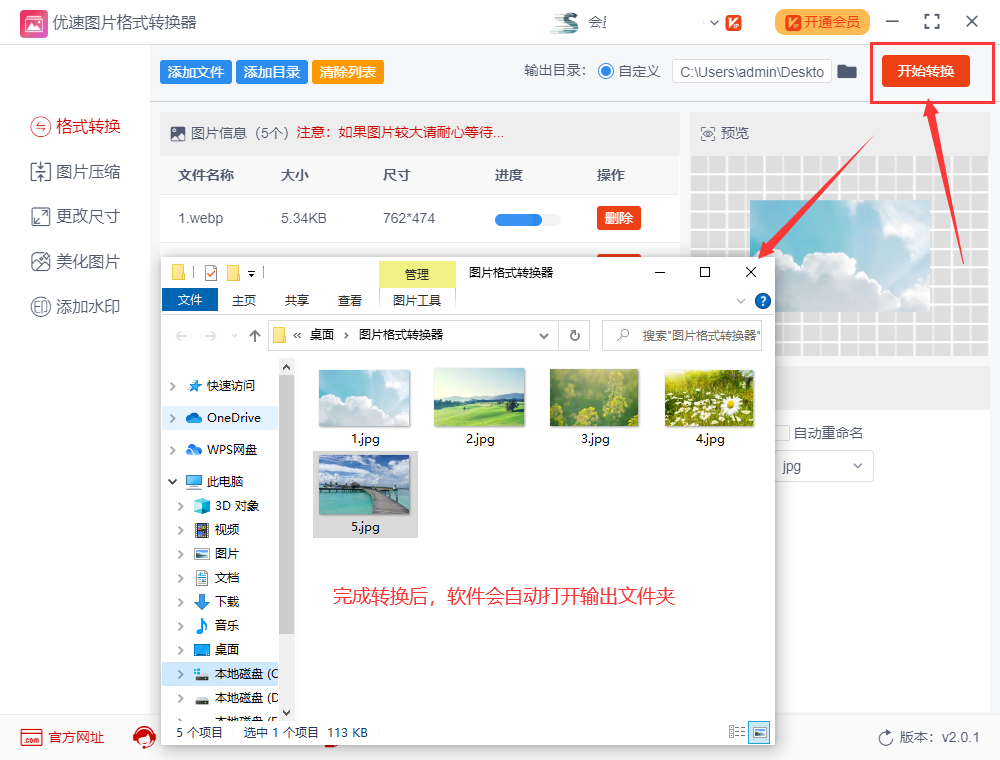Open the 文件 menu in Explorer
The width and height of the screenshot is (1000, 760).
pyautogui.click(x=190, y=299)
